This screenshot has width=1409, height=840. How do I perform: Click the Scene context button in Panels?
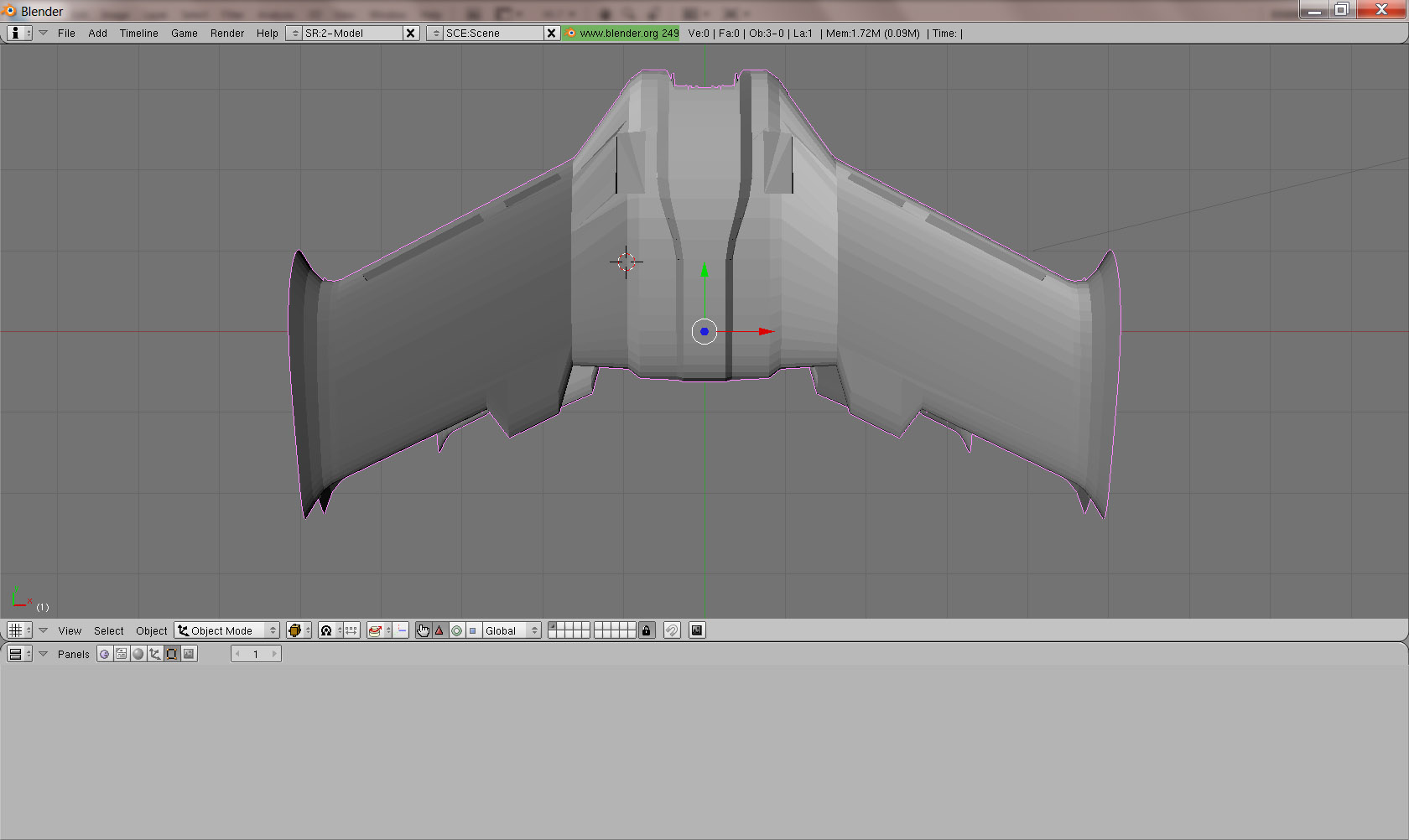click(190, 654)
